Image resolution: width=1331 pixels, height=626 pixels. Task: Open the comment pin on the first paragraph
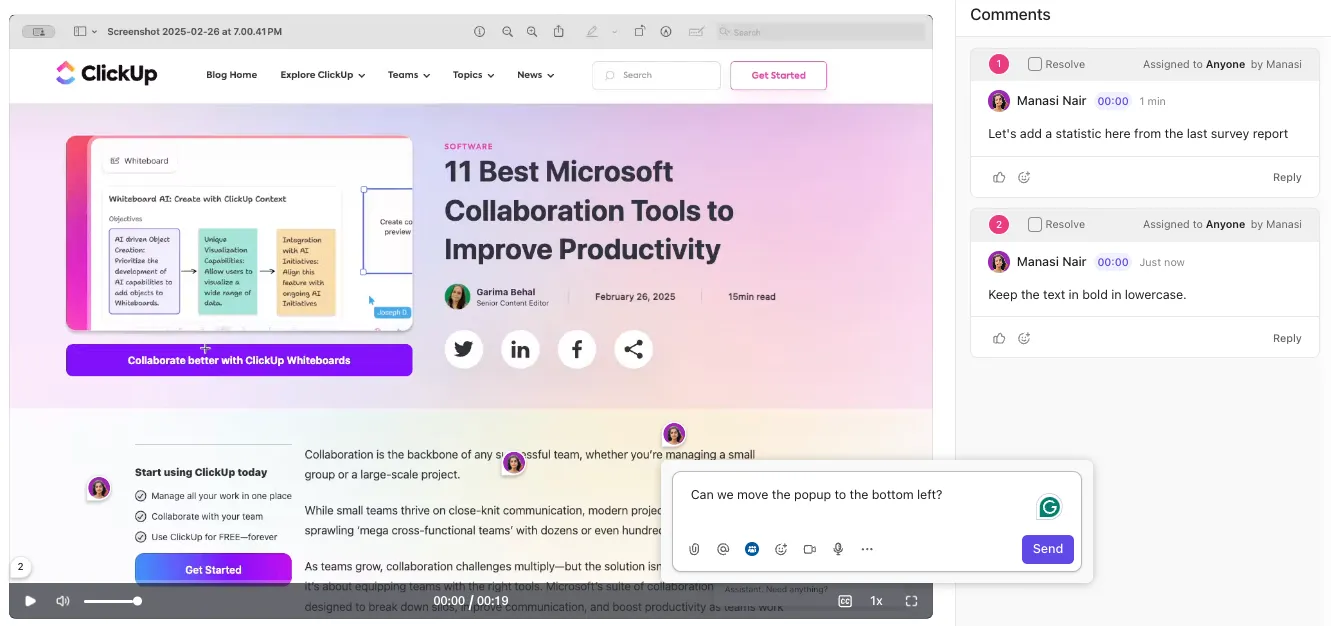[x=514, y=463]
